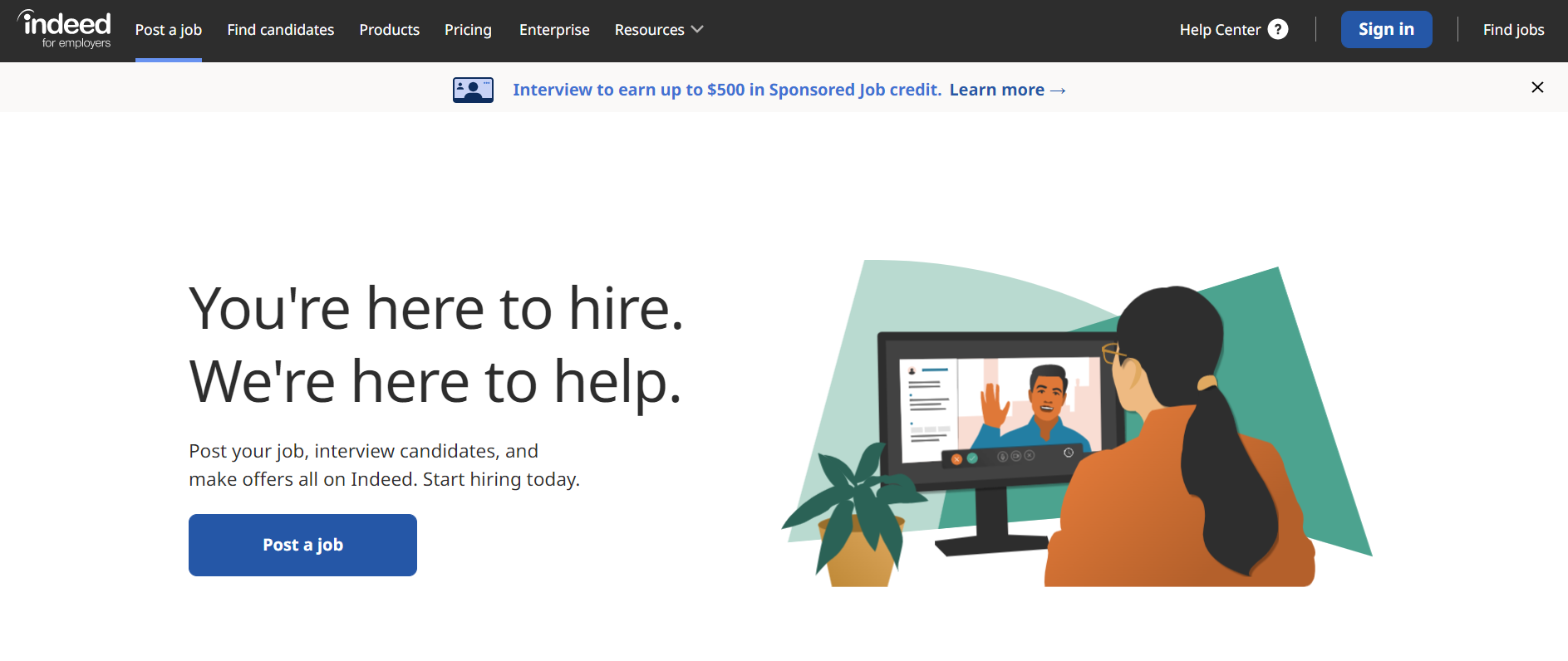Select Pricing in the navigation bar
1568x661 pixels.
point(468,30)
